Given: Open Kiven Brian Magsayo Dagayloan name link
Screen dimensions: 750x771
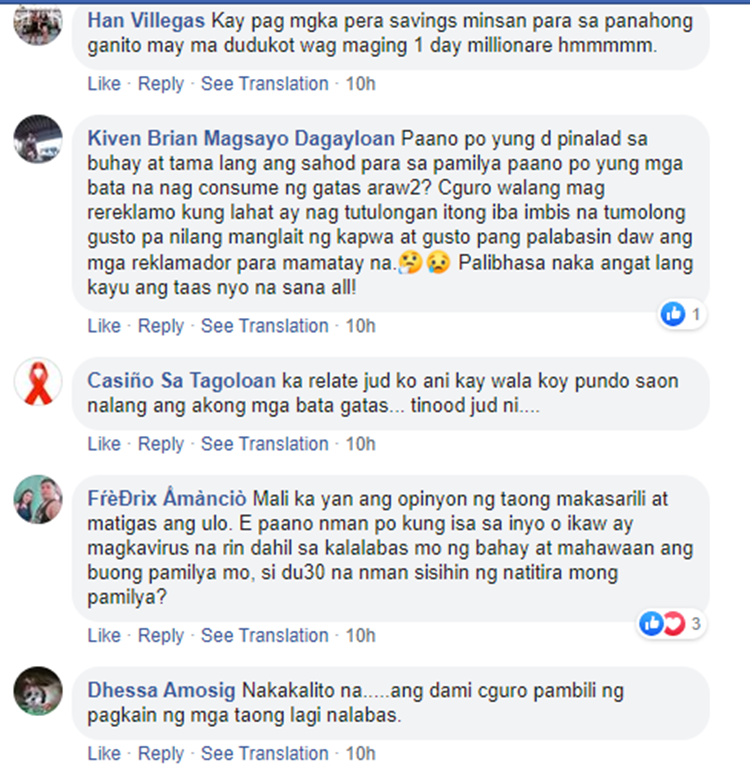Looking at the screenshot, I should (241, 139).
